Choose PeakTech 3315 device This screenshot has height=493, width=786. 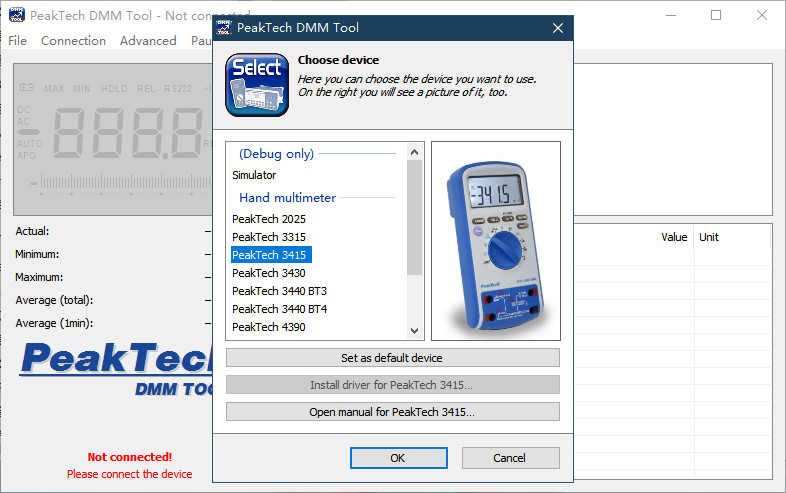269,237
